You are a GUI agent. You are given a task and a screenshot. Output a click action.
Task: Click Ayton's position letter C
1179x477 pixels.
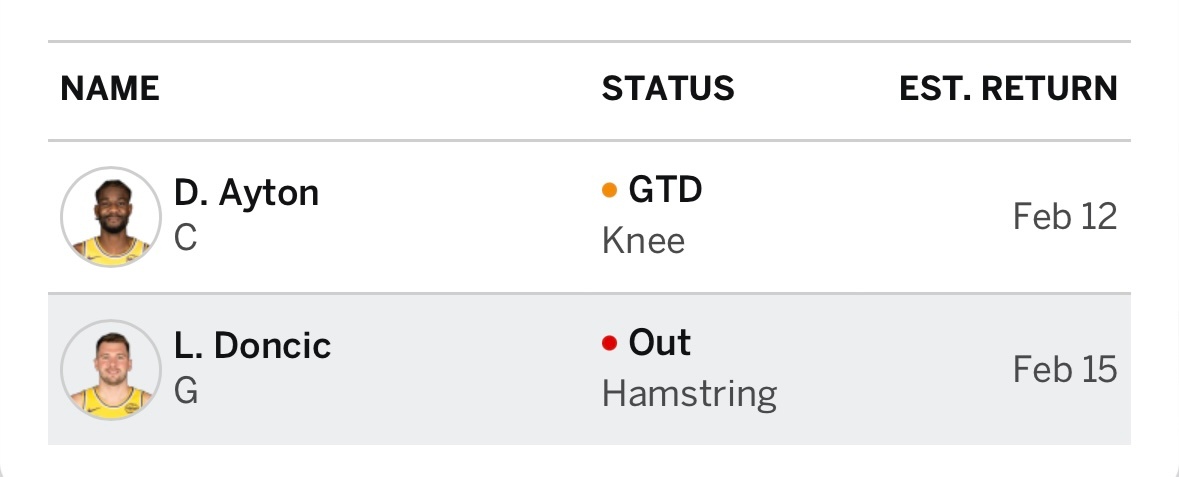pos(185,239)
